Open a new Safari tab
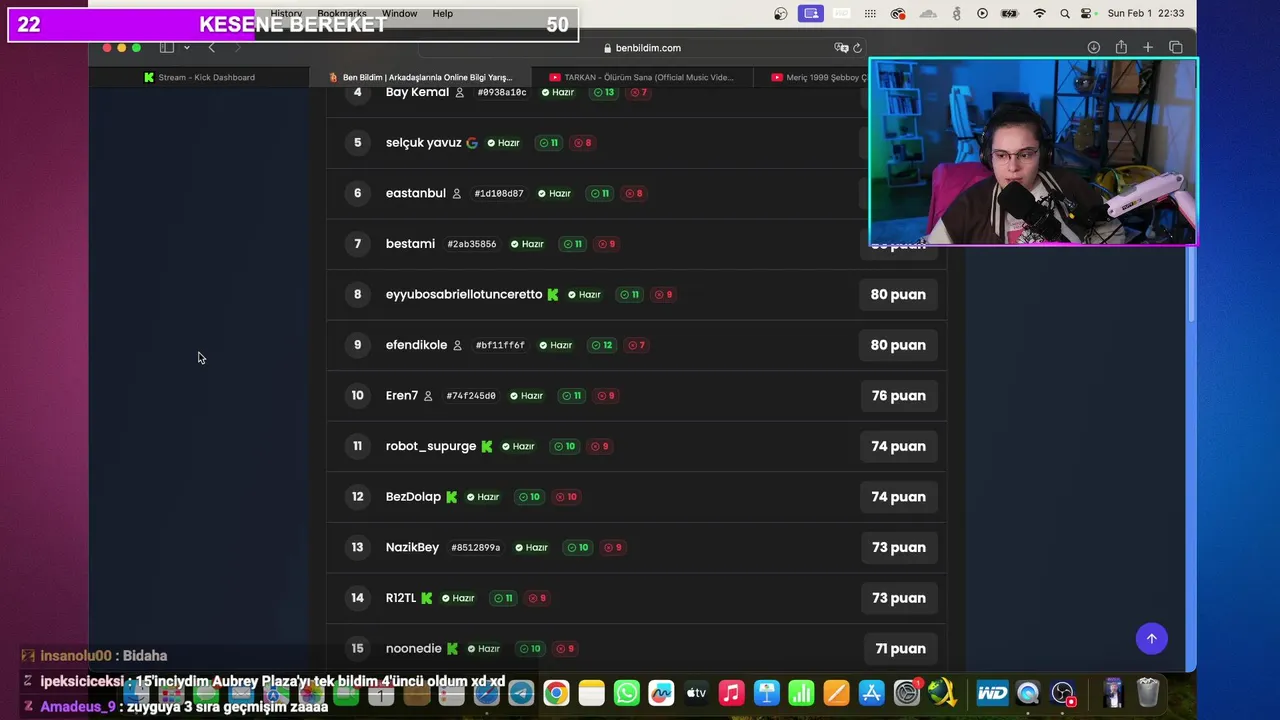 (1148, 47)
